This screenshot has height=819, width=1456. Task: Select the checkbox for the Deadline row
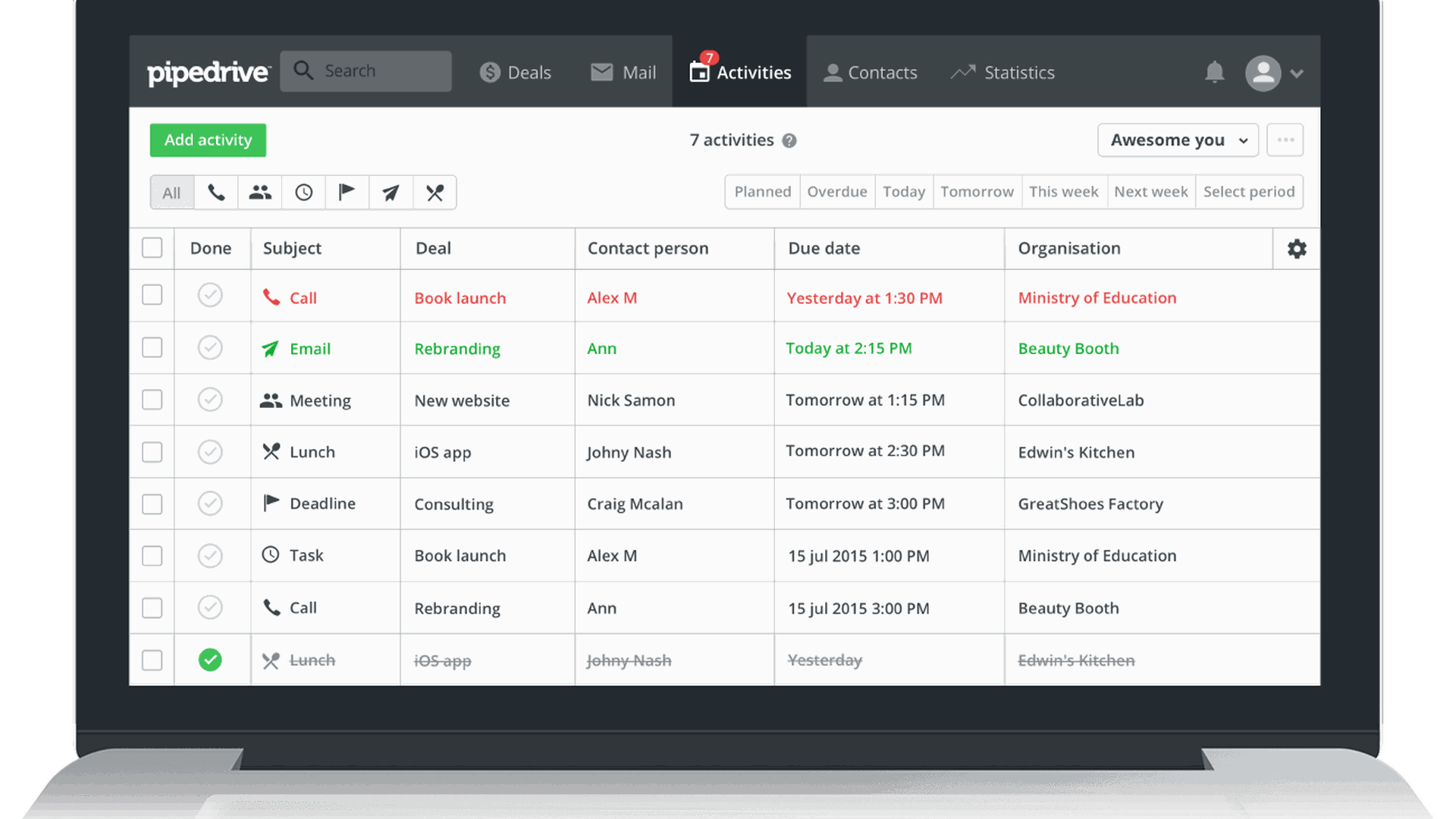[x=152, y=504]
